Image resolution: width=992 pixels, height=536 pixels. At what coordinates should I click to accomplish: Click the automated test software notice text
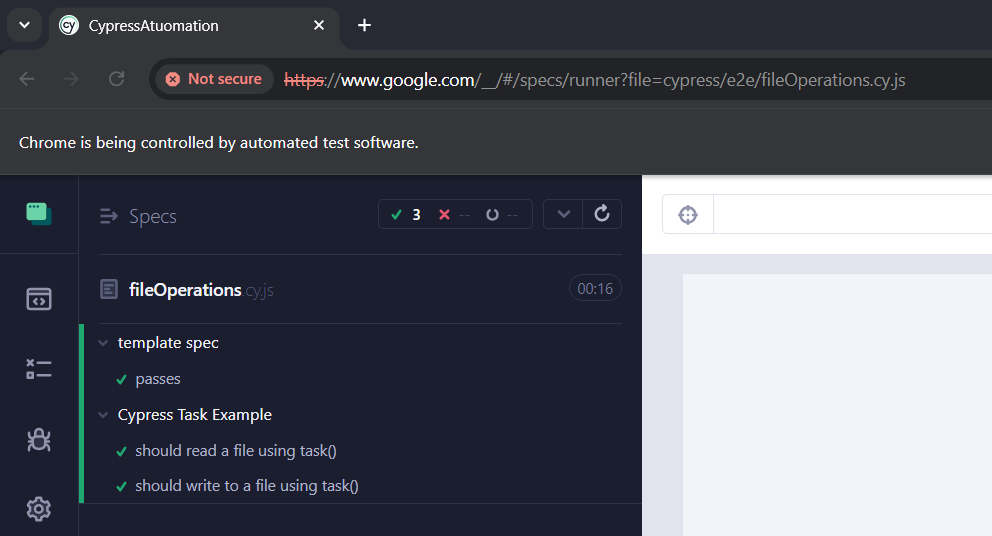click(218, 143)
